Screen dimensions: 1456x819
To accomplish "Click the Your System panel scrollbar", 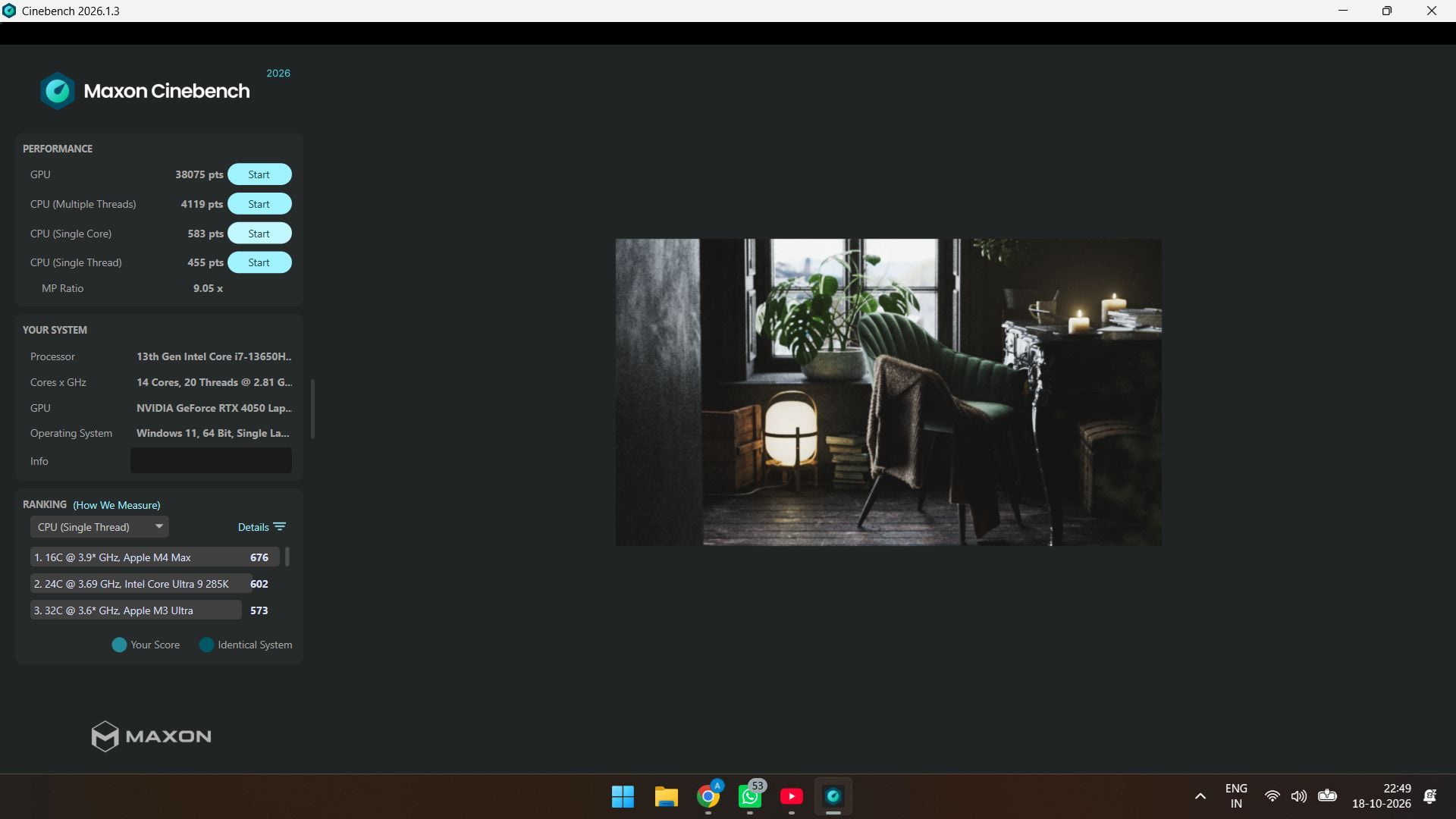I will pyautogui.click(x=312, y=409).
